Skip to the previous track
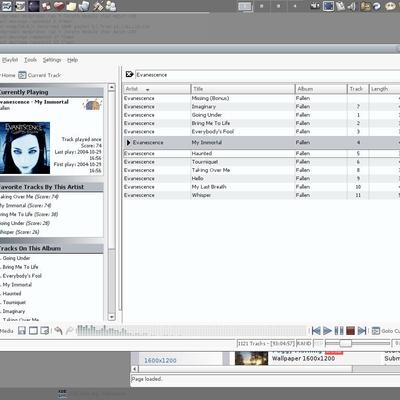The image size is (400, 400). 316,331
